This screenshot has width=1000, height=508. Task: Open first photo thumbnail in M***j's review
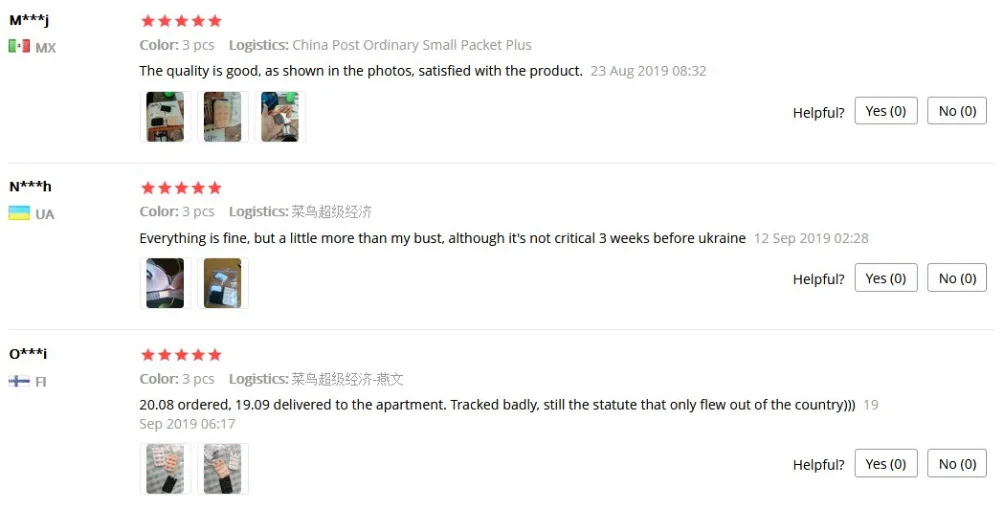pos(165,117)
